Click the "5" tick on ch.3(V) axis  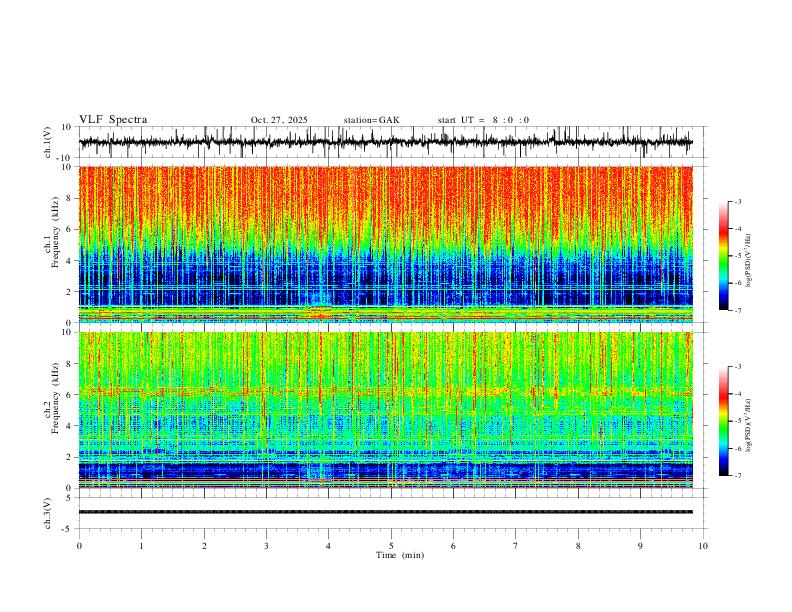click(x=70, y=498)
